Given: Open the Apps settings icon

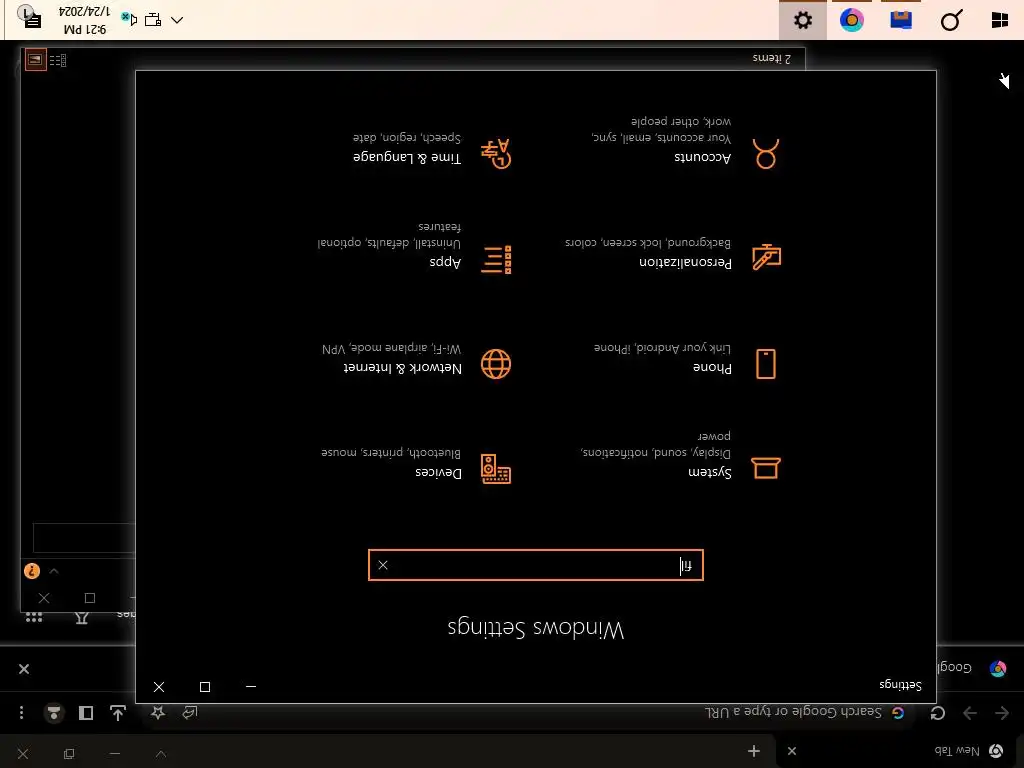Looking at the screenshot, I should tap(496, 260).
